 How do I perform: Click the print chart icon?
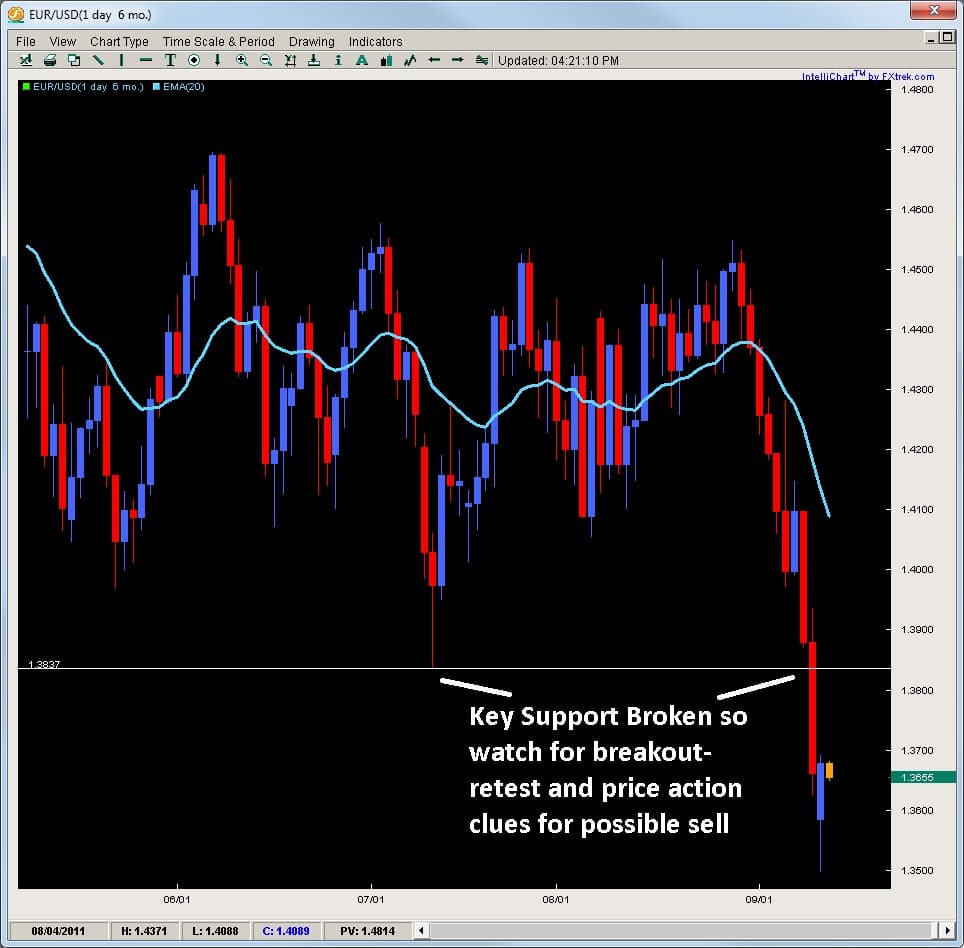[50, 60]
